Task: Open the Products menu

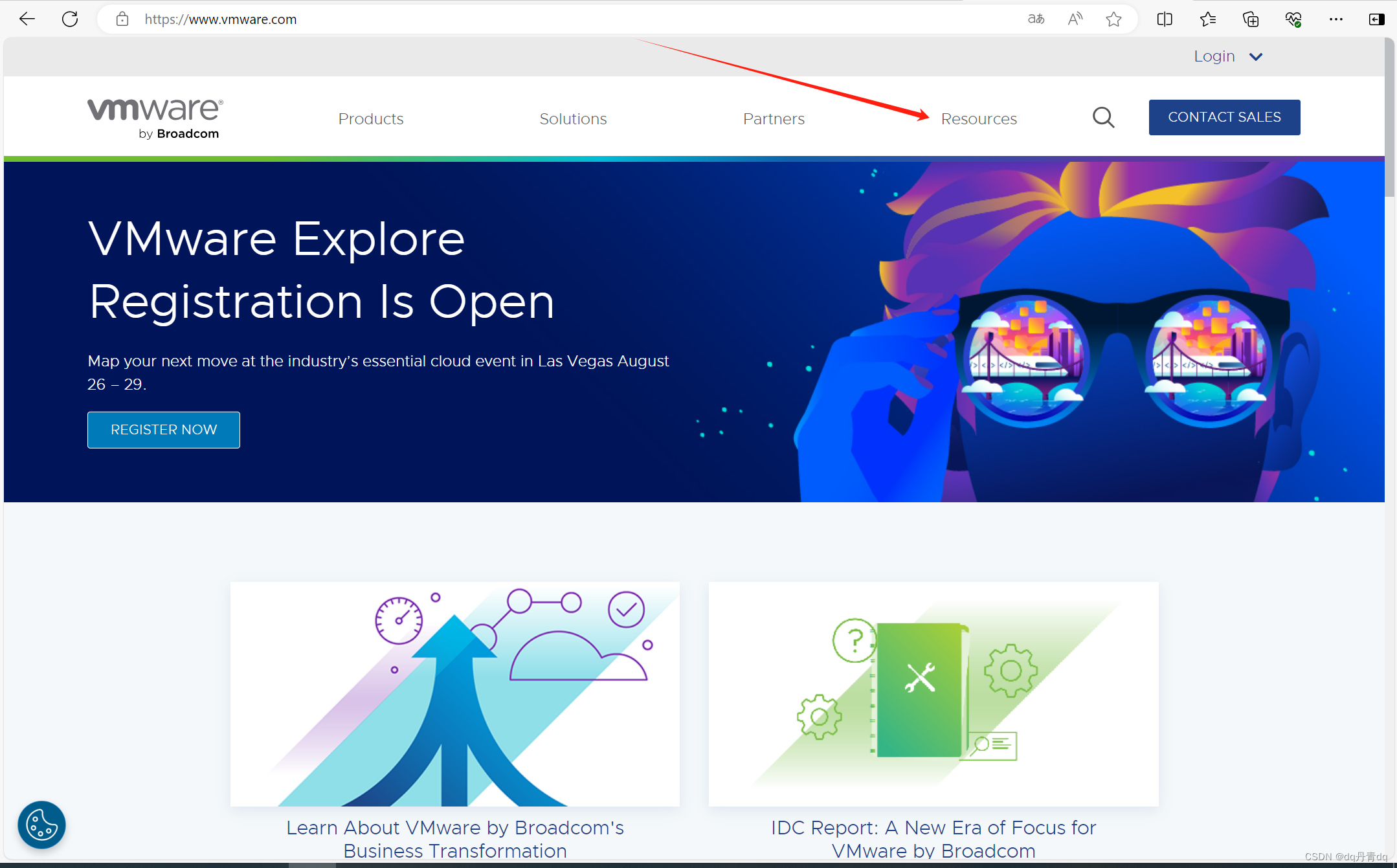Action: click(x=370, y=119)
